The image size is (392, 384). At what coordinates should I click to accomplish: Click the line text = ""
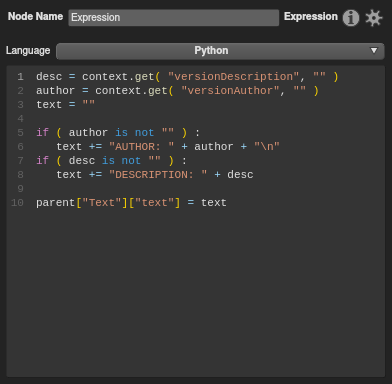[66, 105]
